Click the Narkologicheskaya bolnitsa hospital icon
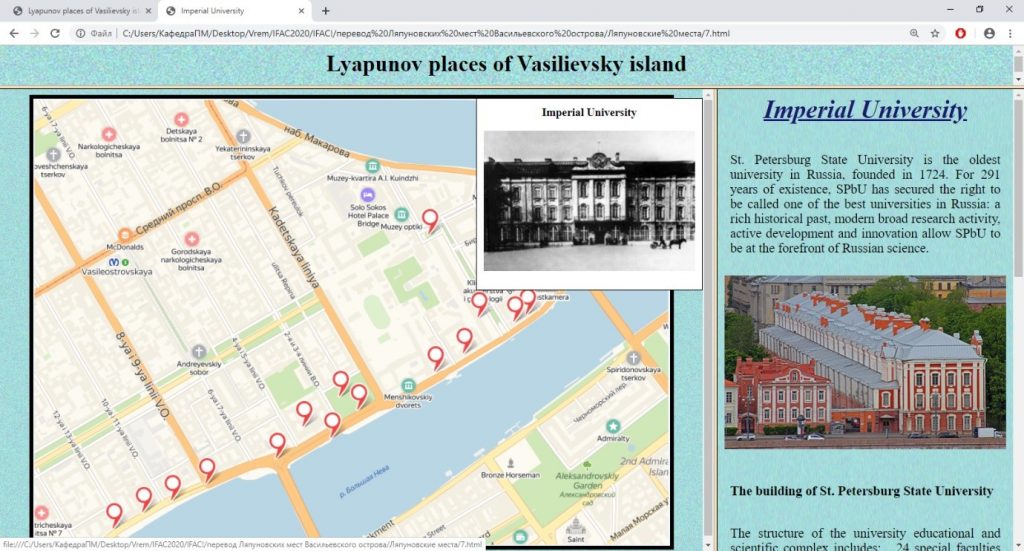1024x551 pixels. (108, 134)
